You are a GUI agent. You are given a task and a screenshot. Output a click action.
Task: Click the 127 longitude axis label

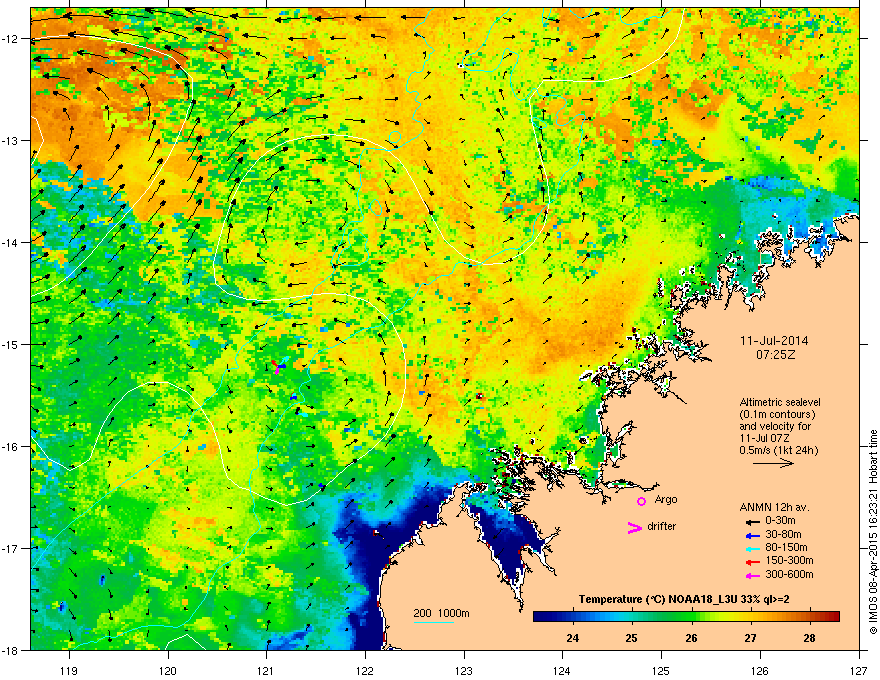point(859,670)
